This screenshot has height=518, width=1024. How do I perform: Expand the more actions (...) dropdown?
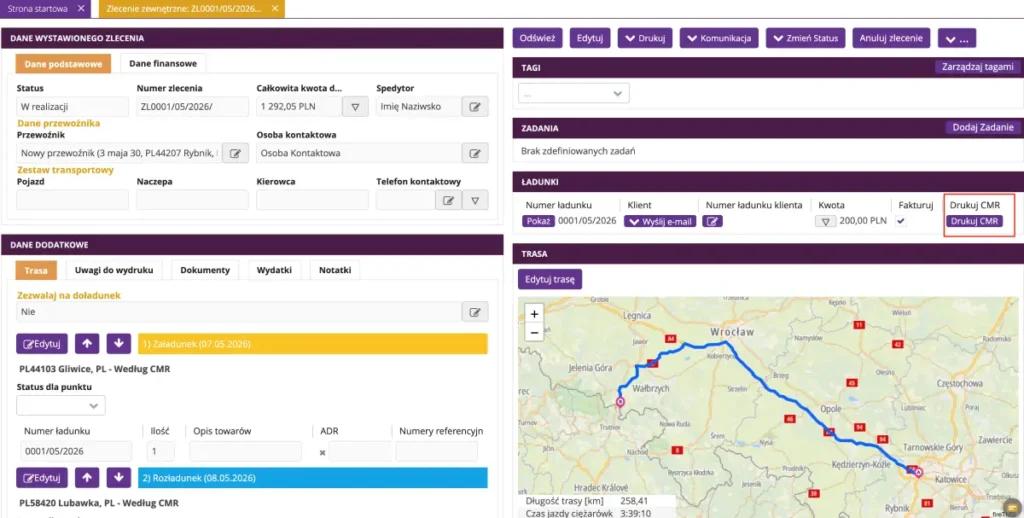pyautogui.click(x=957, y=38)
